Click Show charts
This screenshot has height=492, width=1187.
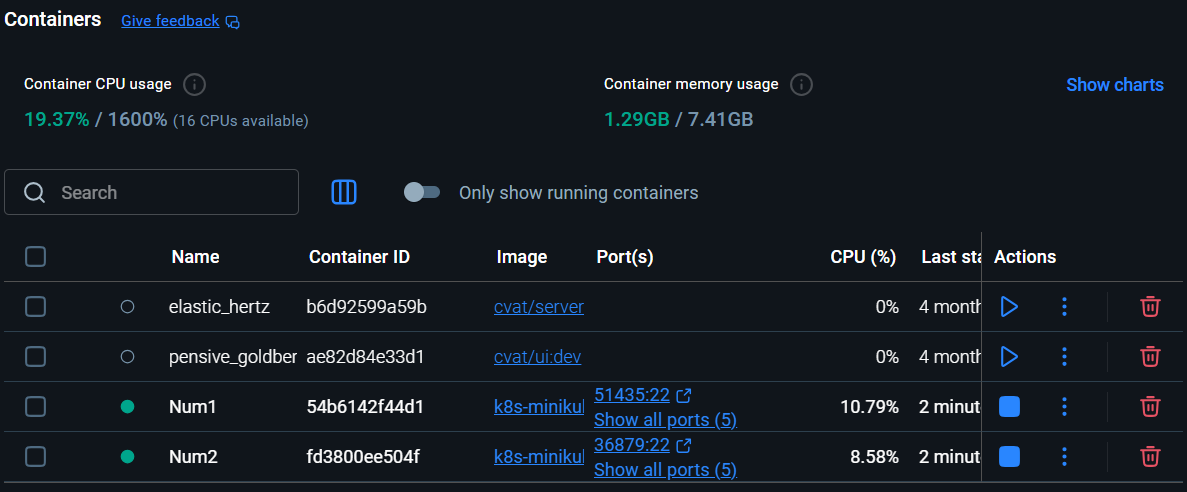tap(1114, 85)
